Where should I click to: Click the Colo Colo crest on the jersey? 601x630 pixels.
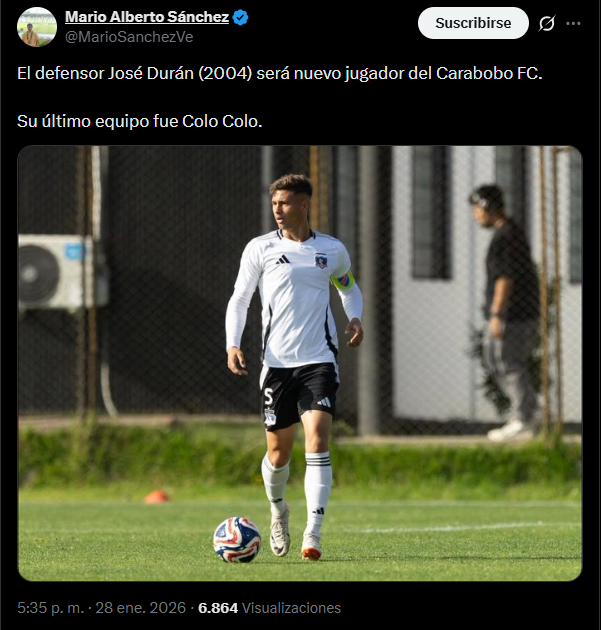pyautogui.click(x=321, y=261)
